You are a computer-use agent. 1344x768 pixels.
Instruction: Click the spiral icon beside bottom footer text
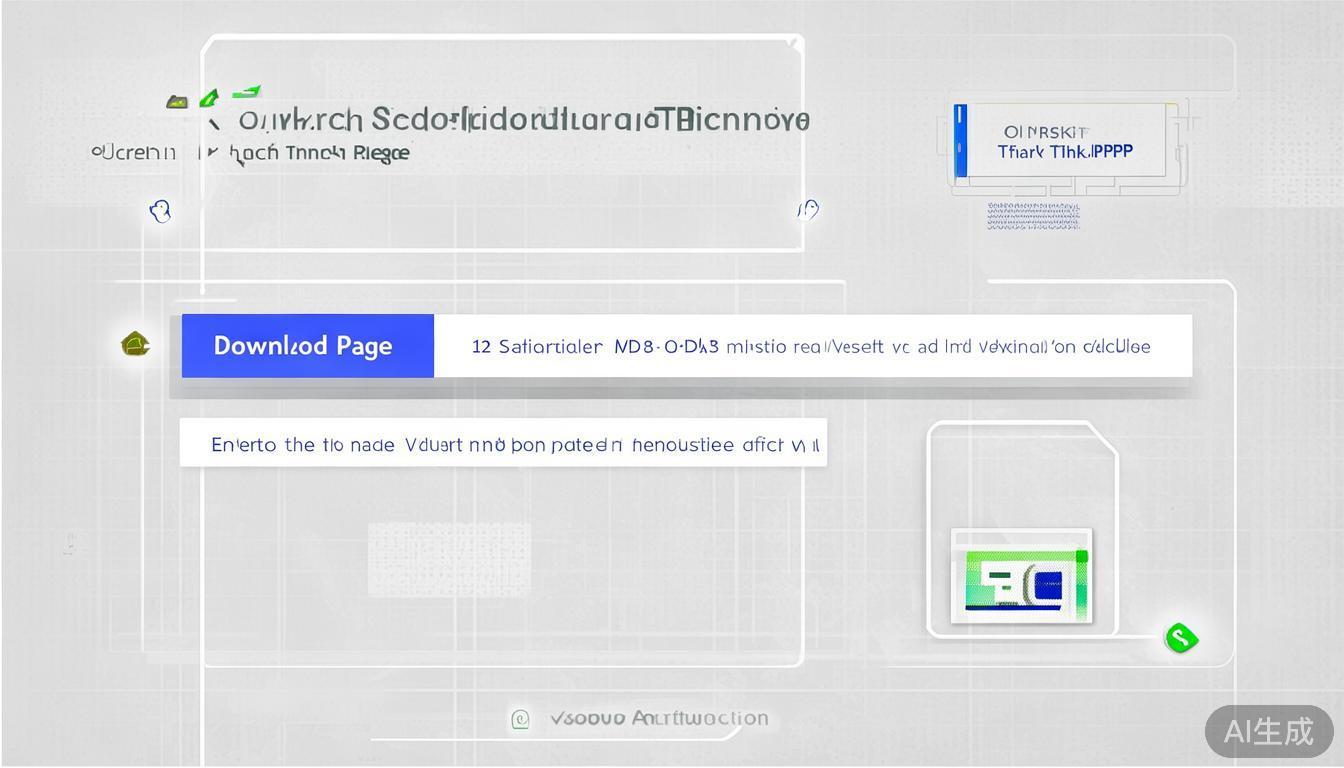(x=520, y=719)
